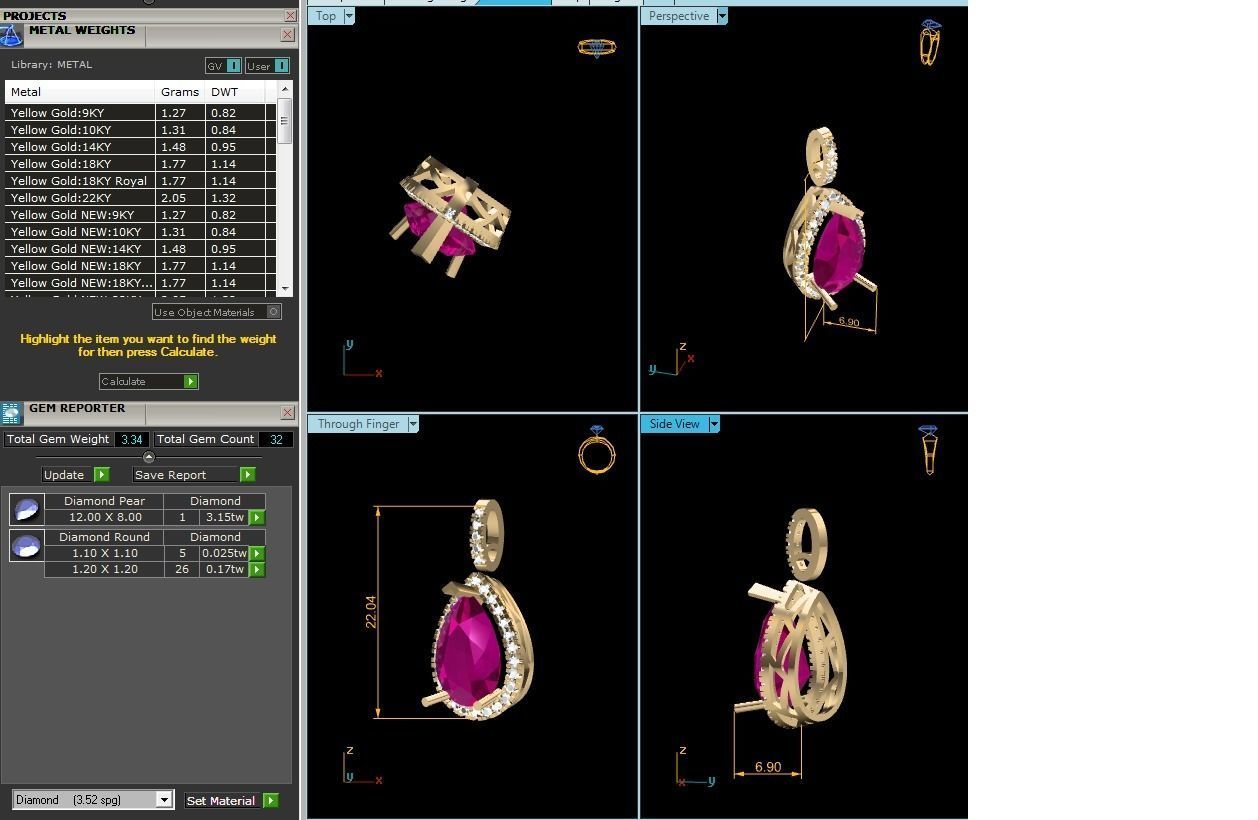The height and width of the screenshot is (820, 1258).
Task: Click the 6.90 dimension in Side View
Action: click(768, 767)
